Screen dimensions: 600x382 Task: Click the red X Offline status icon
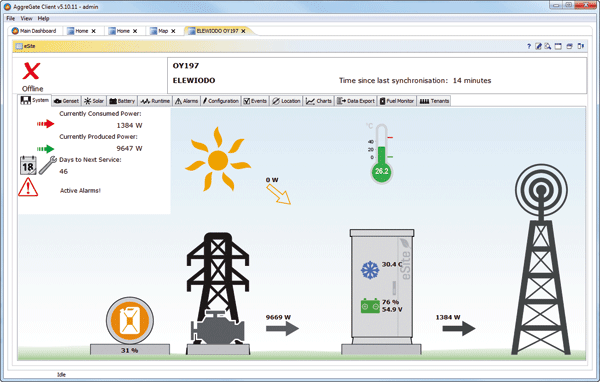coord(31,71)
